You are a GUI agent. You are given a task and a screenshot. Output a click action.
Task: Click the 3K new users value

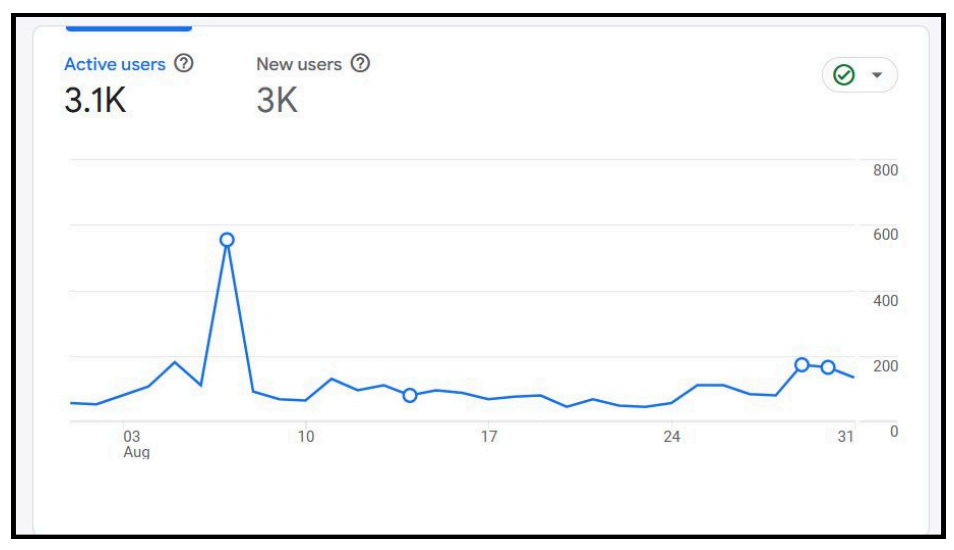(277, 100)
